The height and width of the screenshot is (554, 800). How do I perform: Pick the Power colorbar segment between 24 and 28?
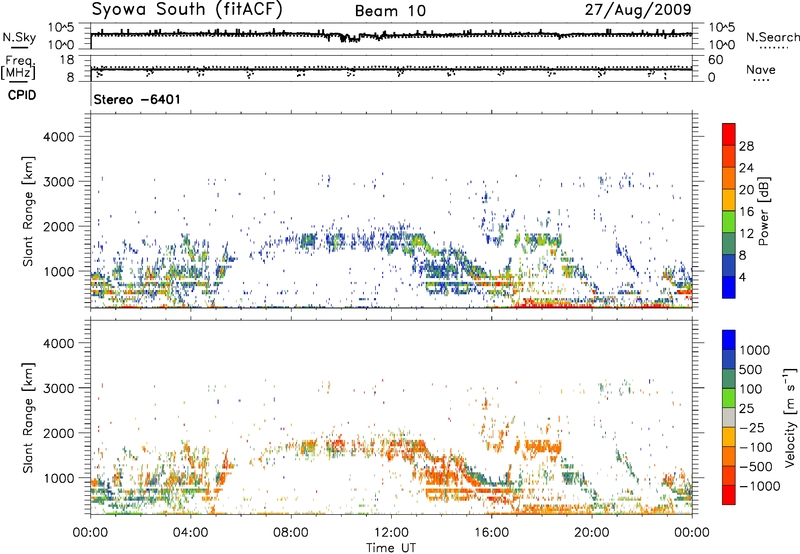(x=729, y=156)
